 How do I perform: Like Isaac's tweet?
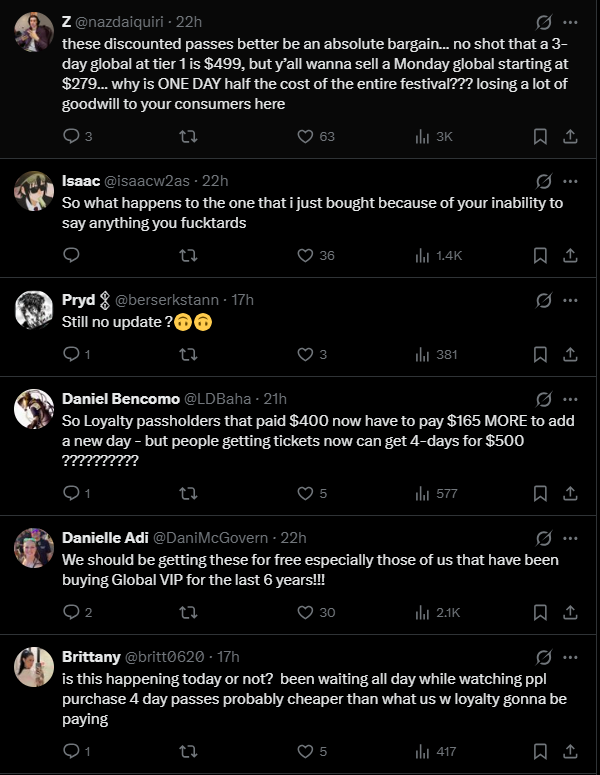(x=306, y=255)
